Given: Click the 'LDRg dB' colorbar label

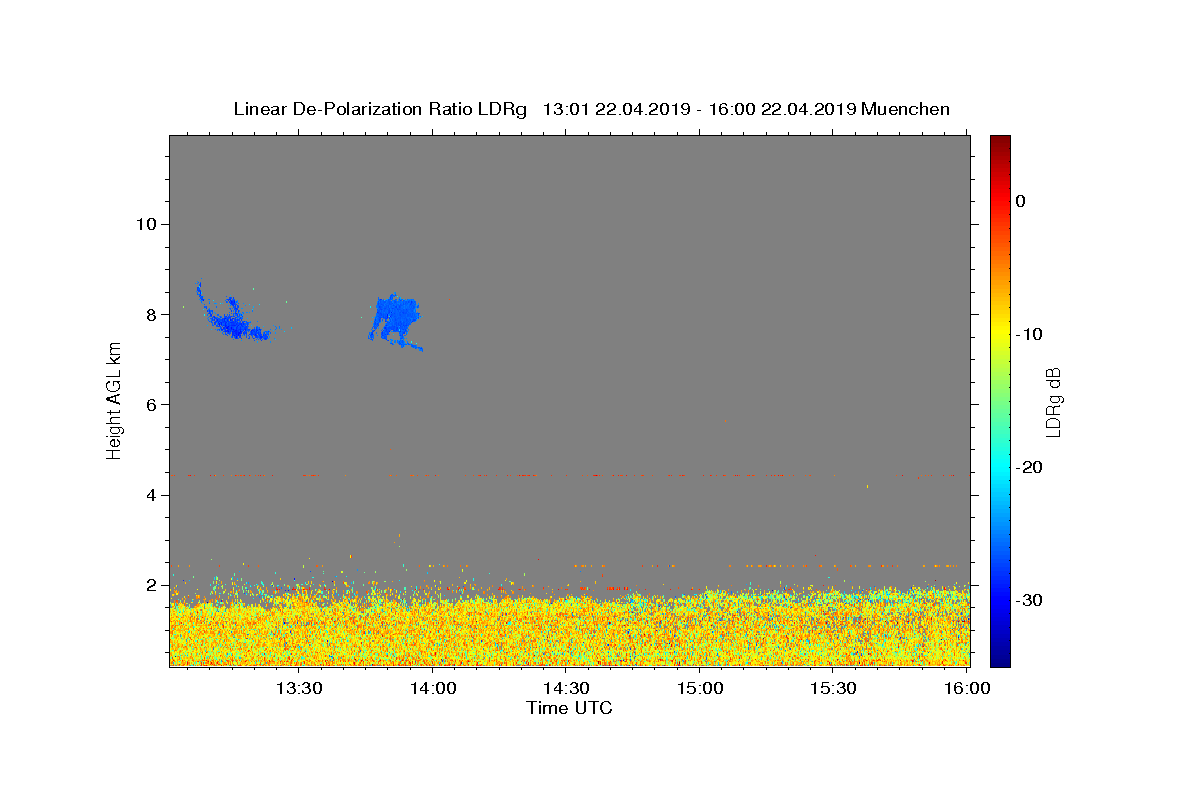Looking at the screenshot, I should click(x=1052, y=401).
